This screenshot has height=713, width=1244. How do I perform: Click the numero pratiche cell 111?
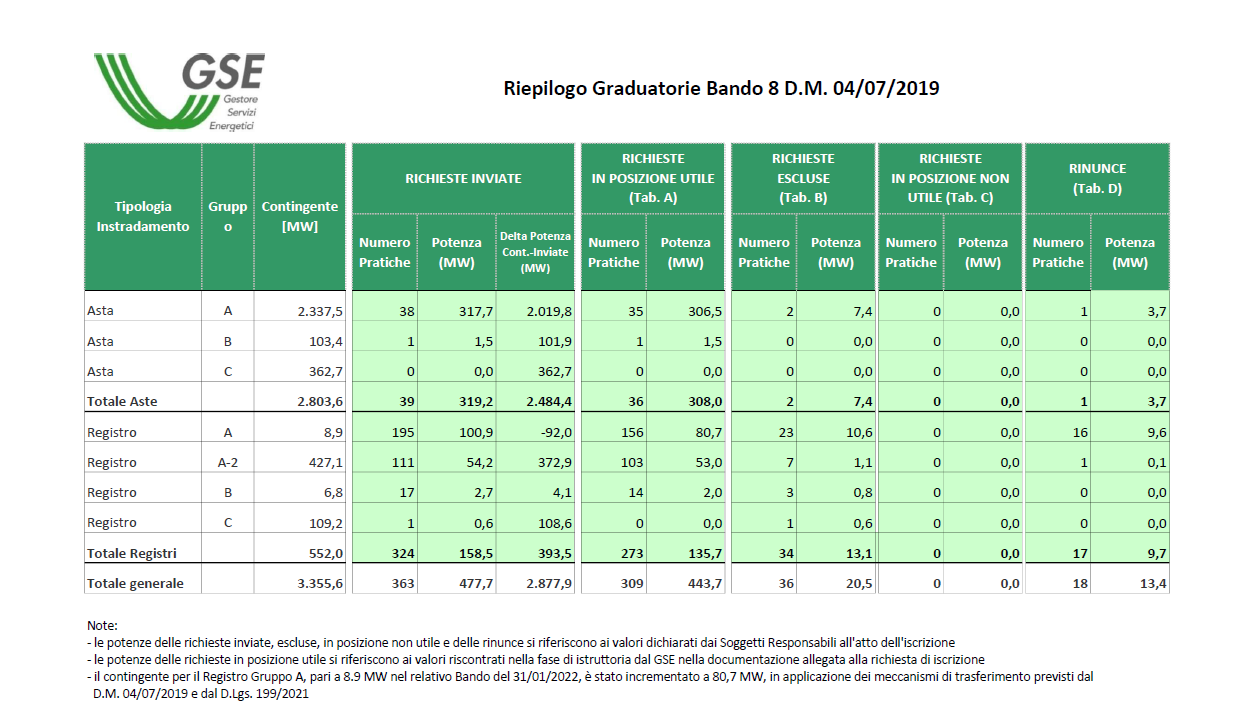tap(403, 462)
